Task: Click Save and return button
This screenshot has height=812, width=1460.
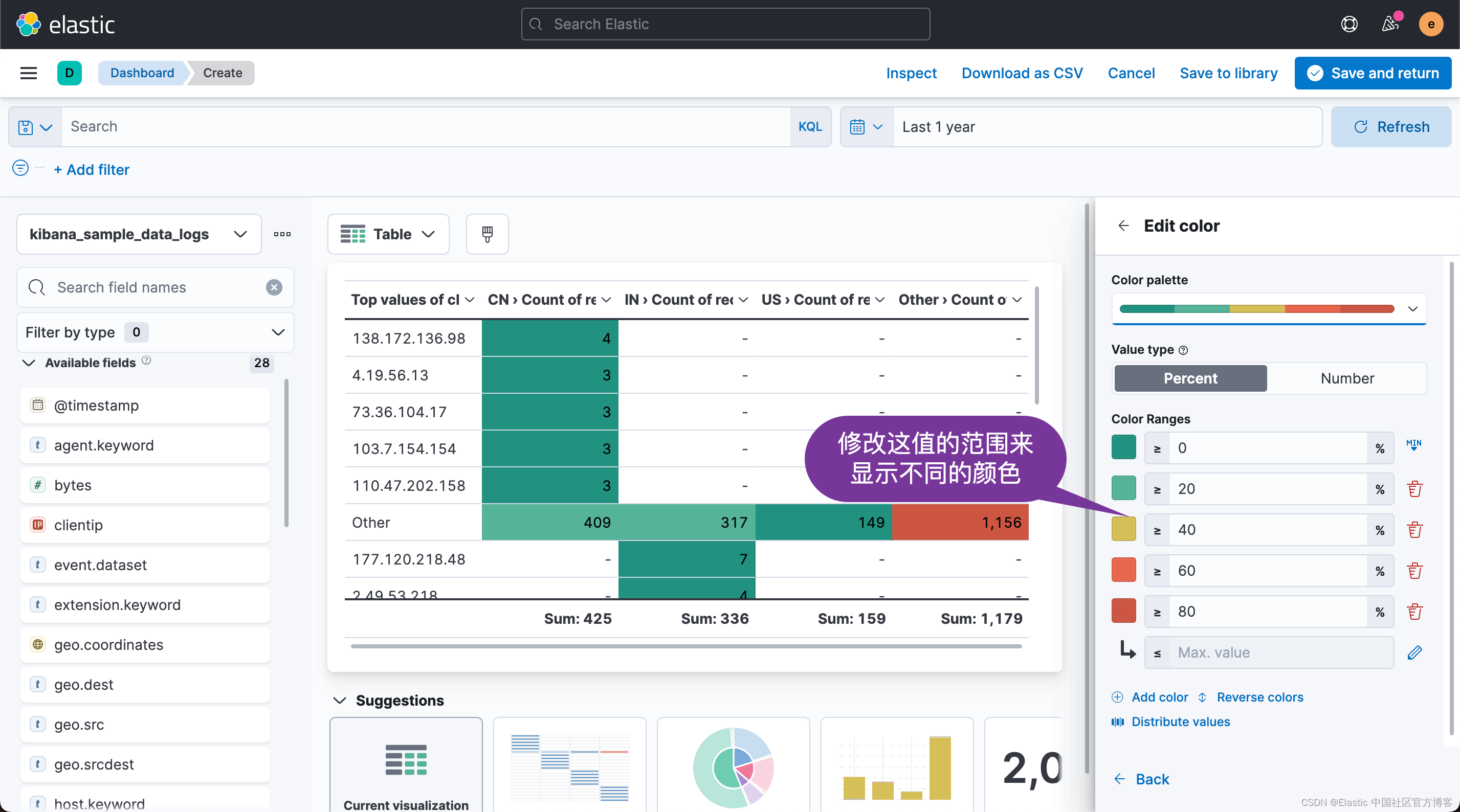Action: 1372,73
